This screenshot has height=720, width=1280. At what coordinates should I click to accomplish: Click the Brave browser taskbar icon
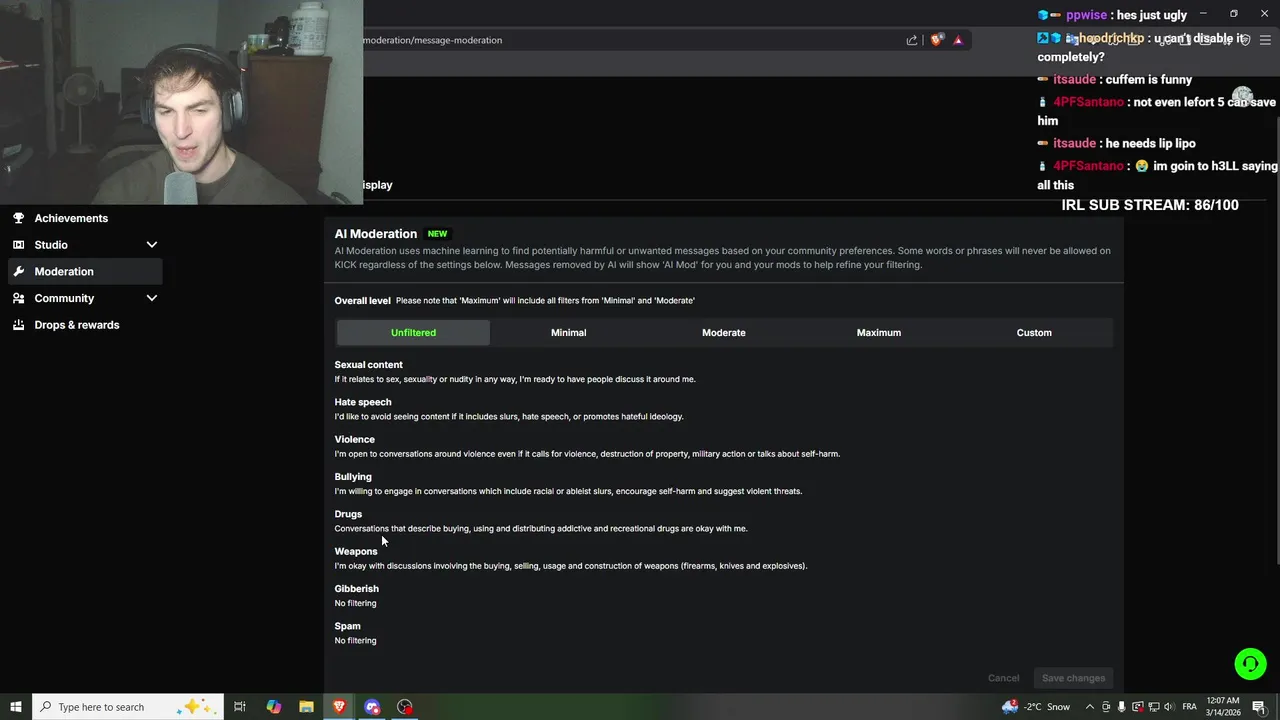coord(339,707)
